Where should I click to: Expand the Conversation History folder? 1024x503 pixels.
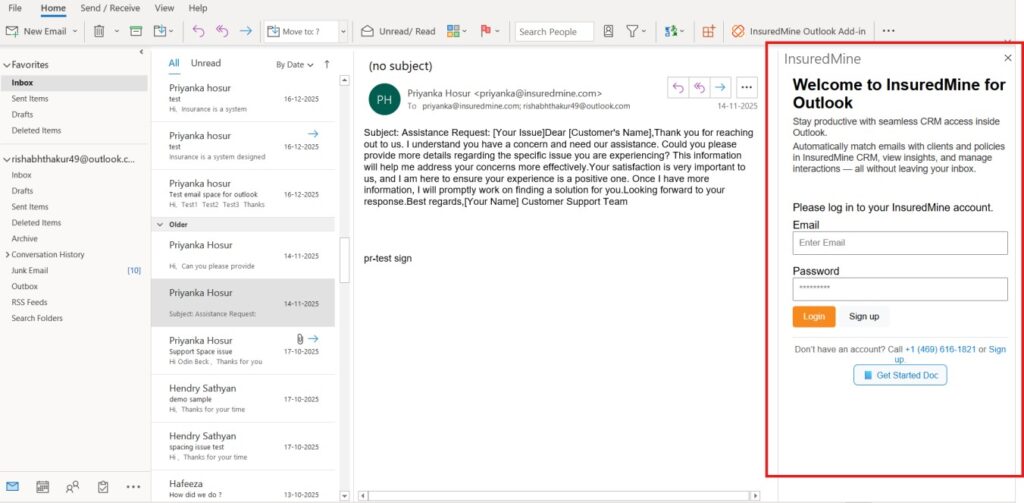[5, 255]
